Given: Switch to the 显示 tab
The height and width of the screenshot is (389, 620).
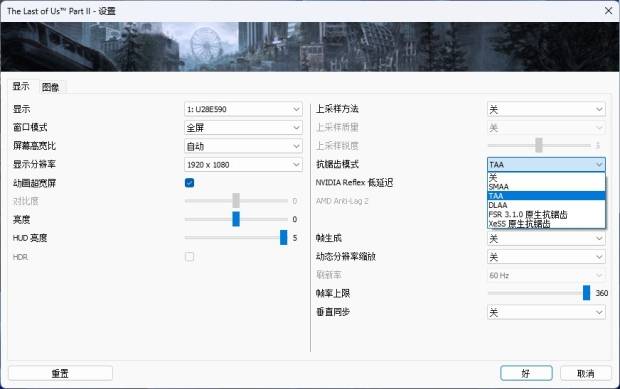Looking at the screenshot, I should [21, 86].
